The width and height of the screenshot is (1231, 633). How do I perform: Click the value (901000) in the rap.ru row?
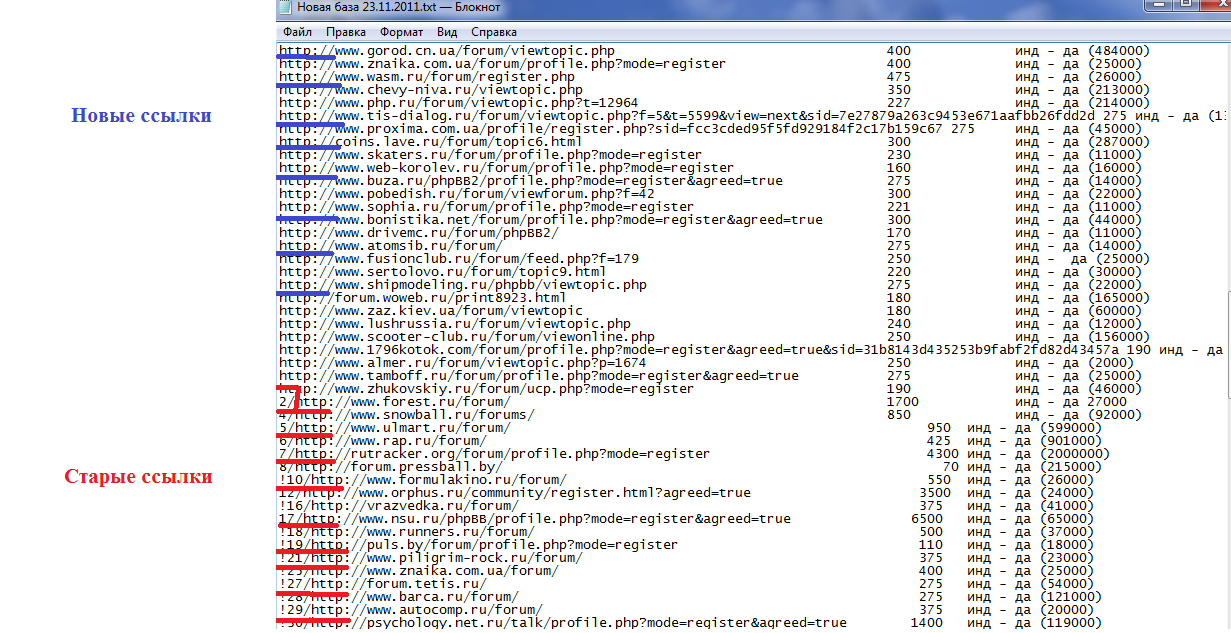pos(1071,441)
